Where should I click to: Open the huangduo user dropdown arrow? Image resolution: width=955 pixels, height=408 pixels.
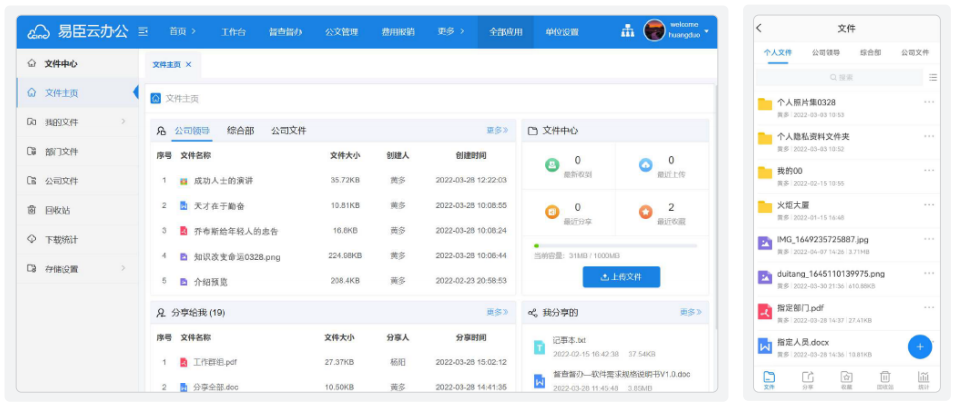pyautogui.click(x=707, y=32)
